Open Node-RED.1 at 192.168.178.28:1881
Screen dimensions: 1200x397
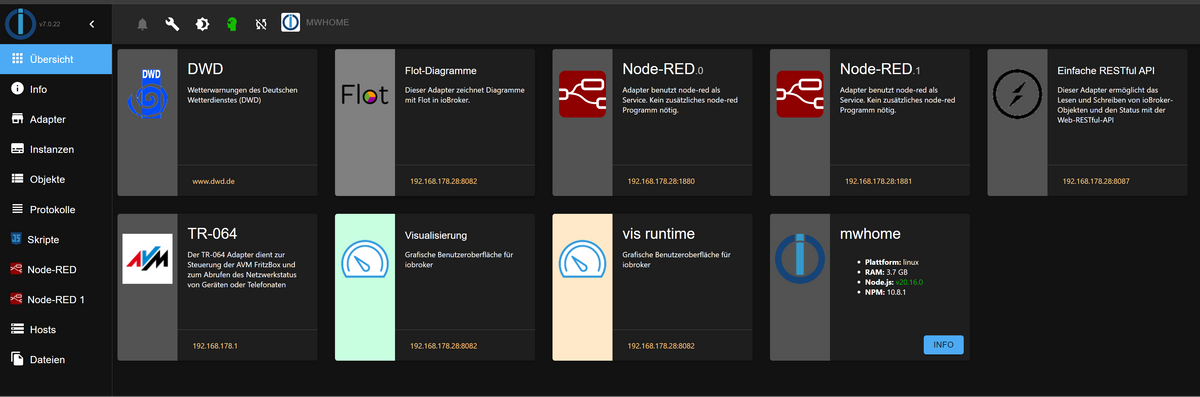pos(878,182)
